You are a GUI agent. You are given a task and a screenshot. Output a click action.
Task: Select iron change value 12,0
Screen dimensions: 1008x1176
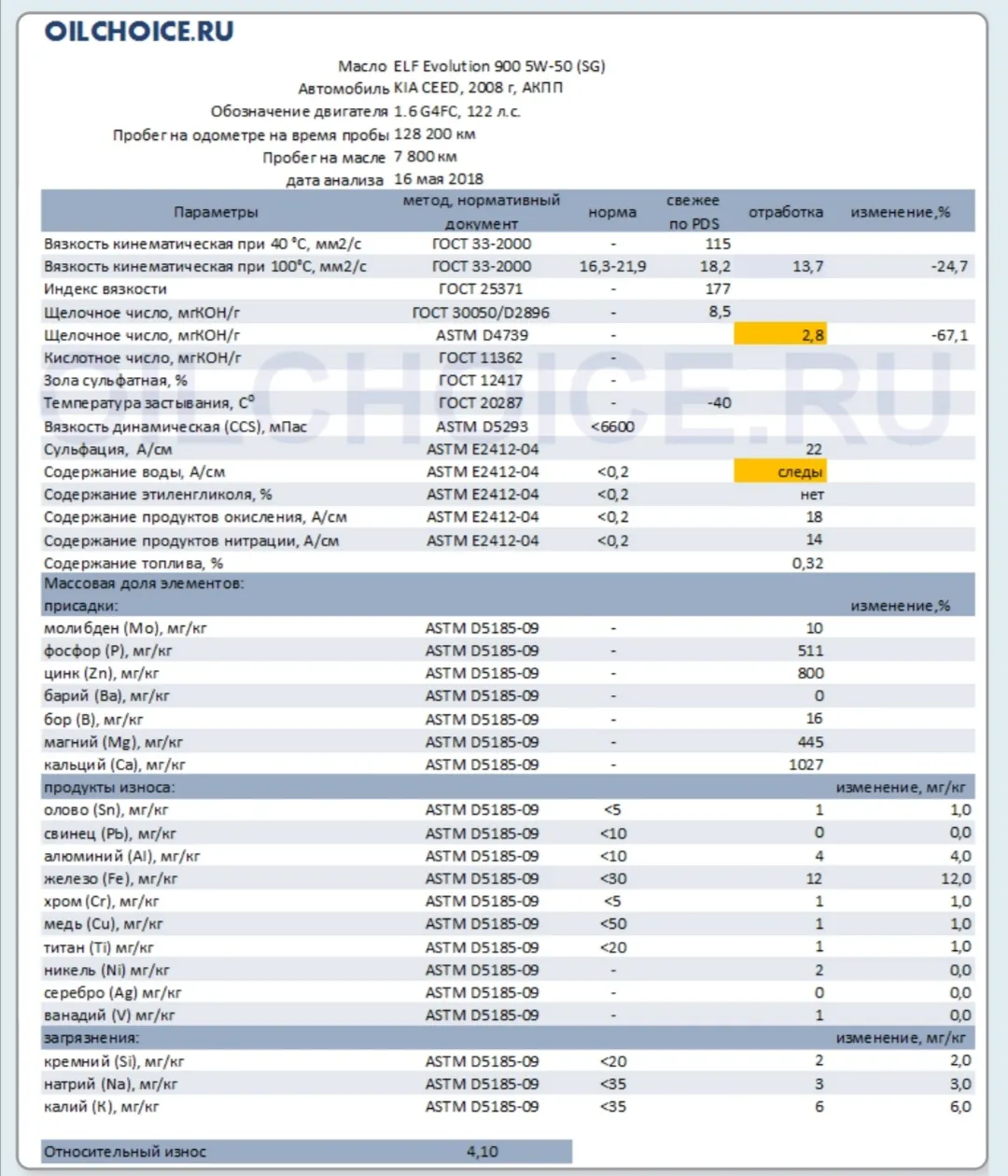[957, 878]
